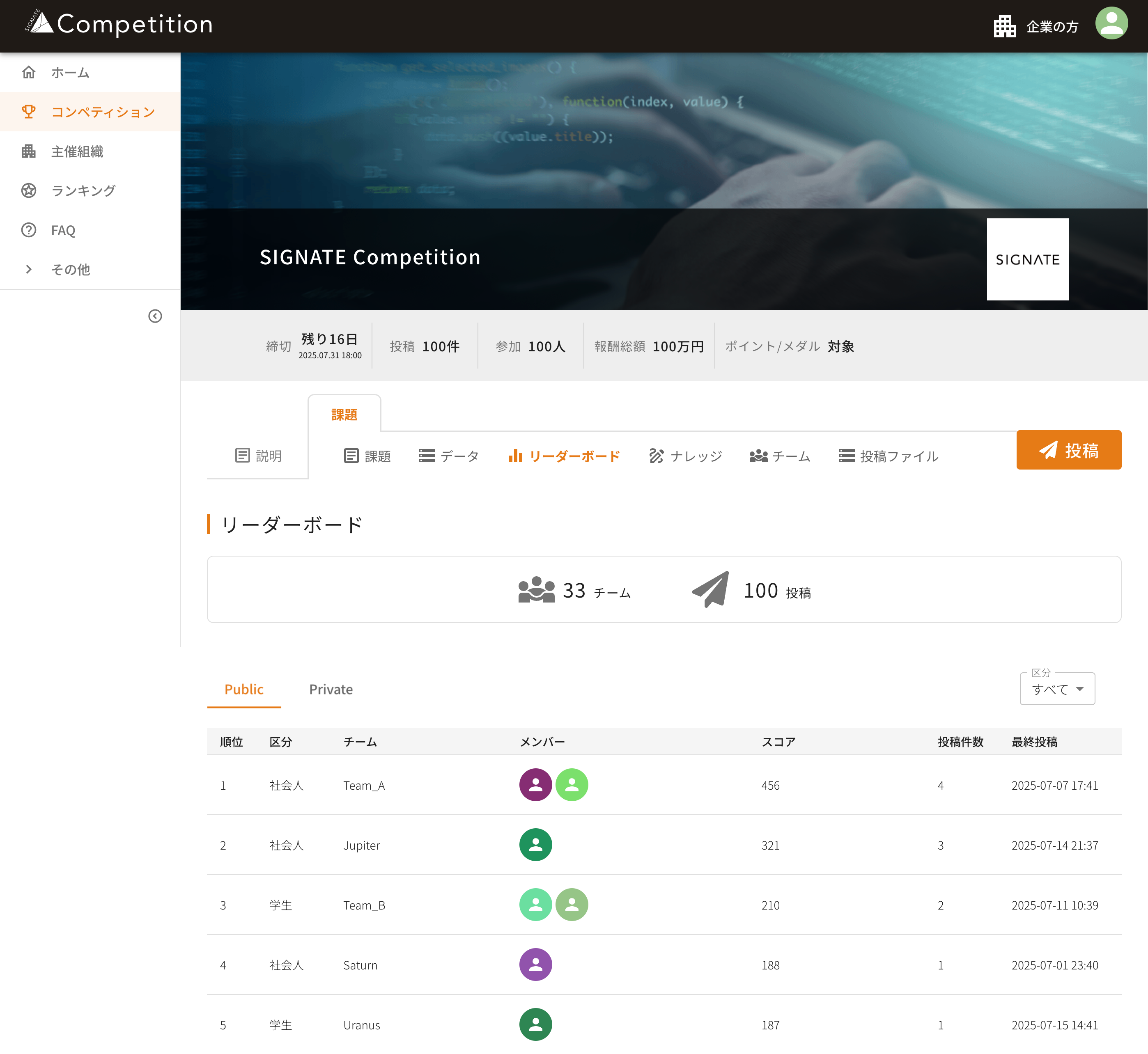Image resolution: width=1148 pixels, height=1054 pixels.
Task: Click the ranking star icon
Action: tap(28, 190)
